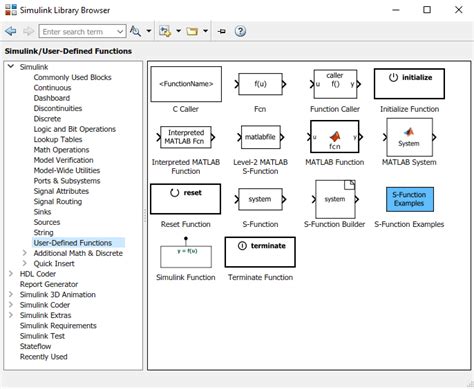Select the S-Function Builder block
Image resolution: width=474 pixels, height=389 pixels.
click(x=335, y=199)
